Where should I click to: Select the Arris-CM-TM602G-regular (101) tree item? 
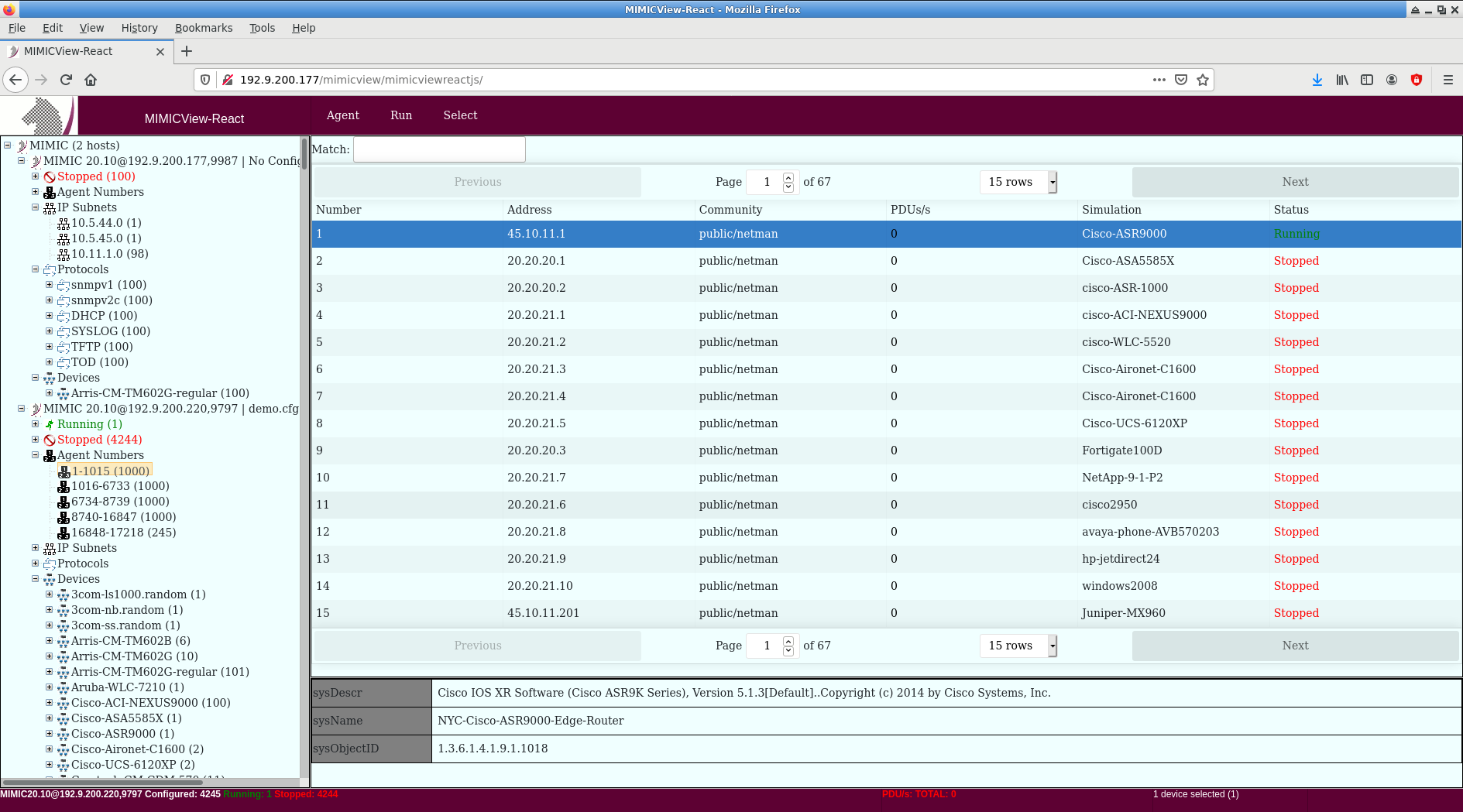point(160,672)
